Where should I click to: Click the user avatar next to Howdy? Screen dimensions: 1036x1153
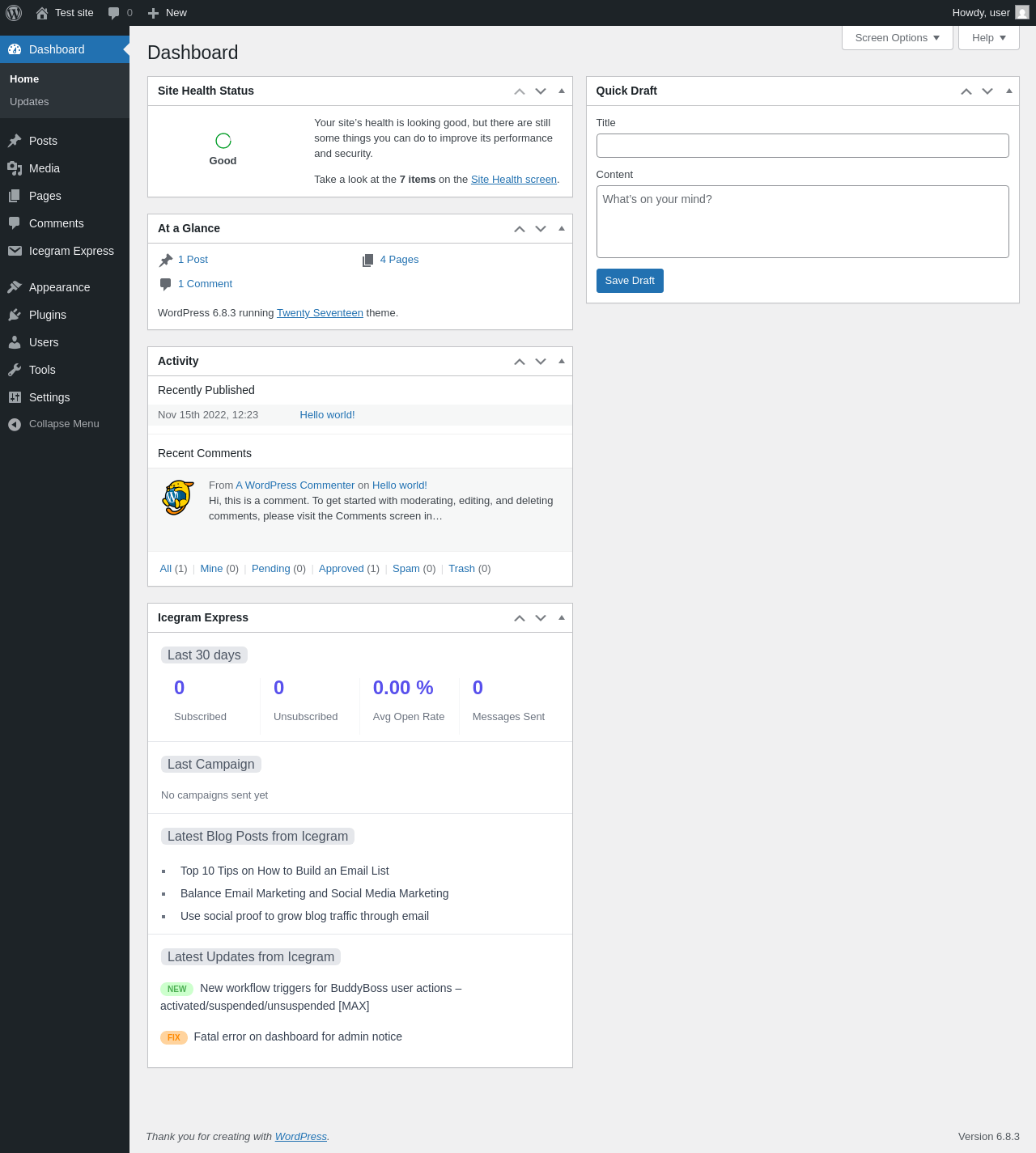click(x=1022, y=13)
